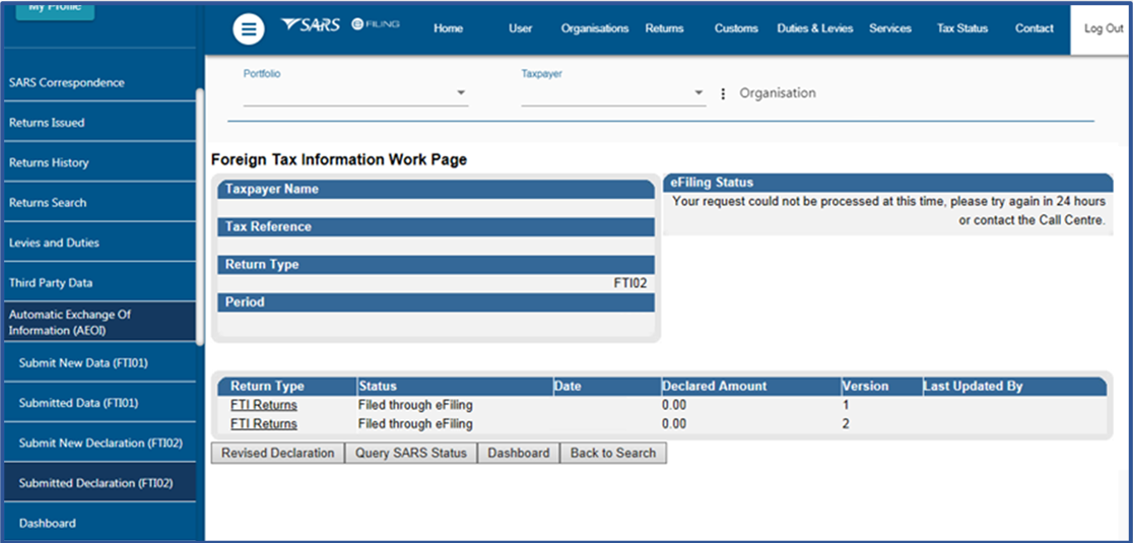Select Submit New Declaration (FTI02)

coord(100,443)
